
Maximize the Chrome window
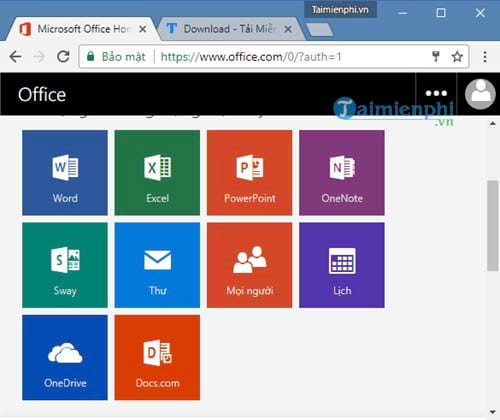click(x=441, y=13)
